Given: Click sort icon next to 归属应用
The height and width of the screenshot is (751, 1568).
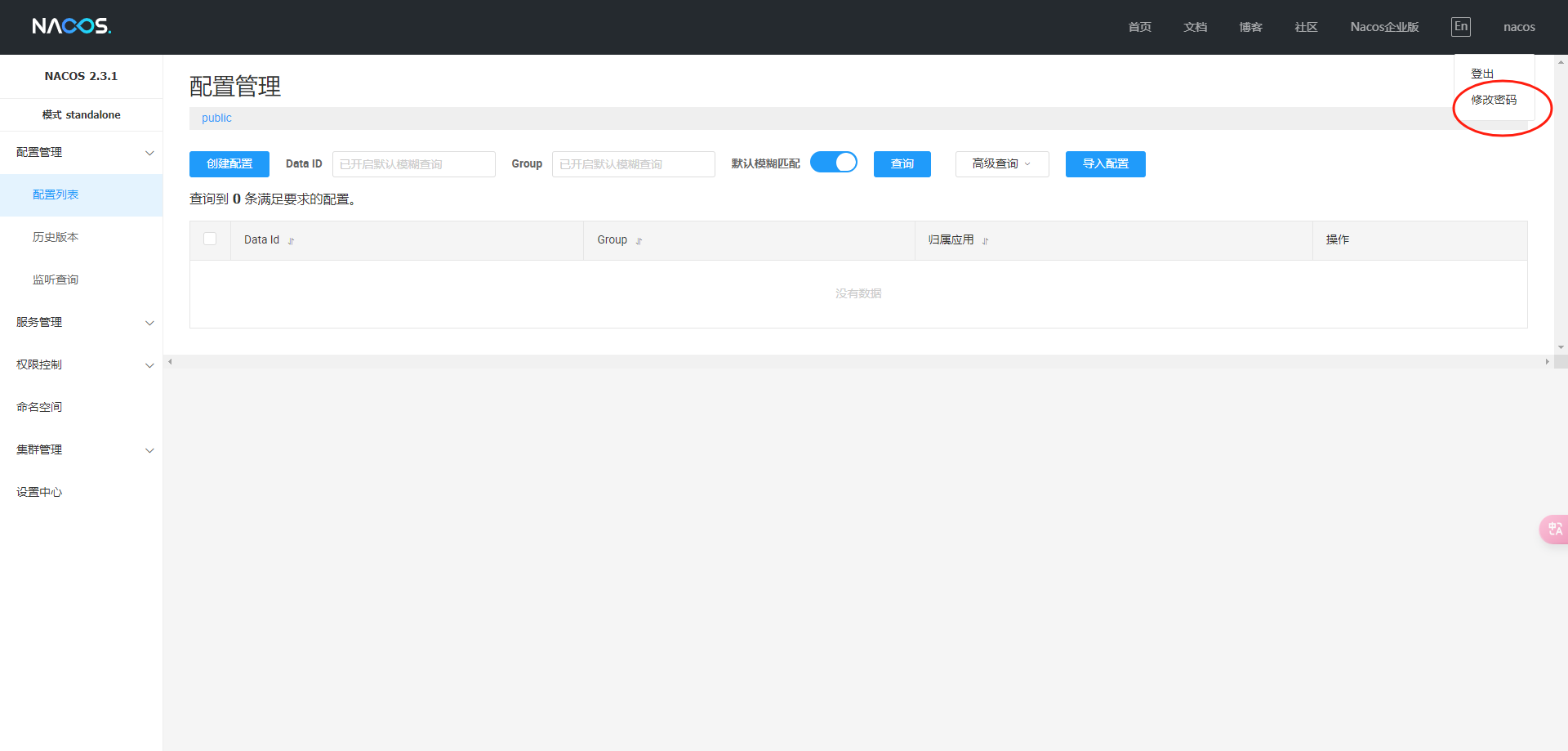Looking at the screenshot, I should coord(985,241).
